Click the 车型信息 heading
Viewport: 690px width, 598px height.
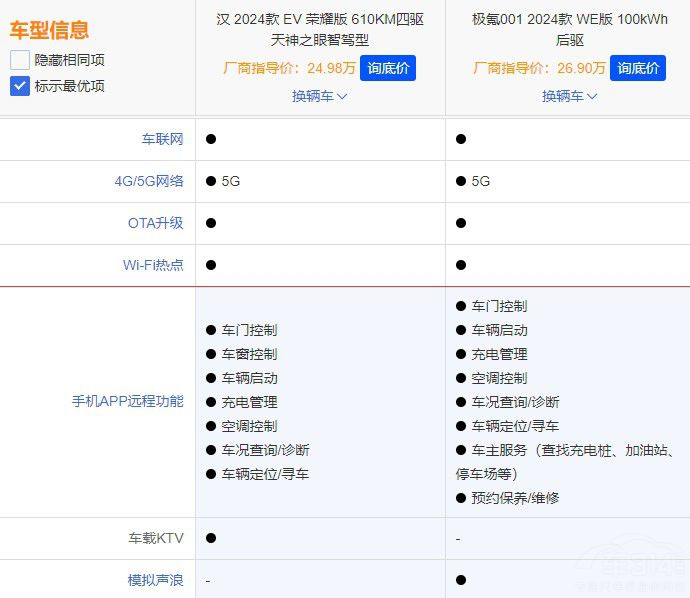(x=49, y=30)
